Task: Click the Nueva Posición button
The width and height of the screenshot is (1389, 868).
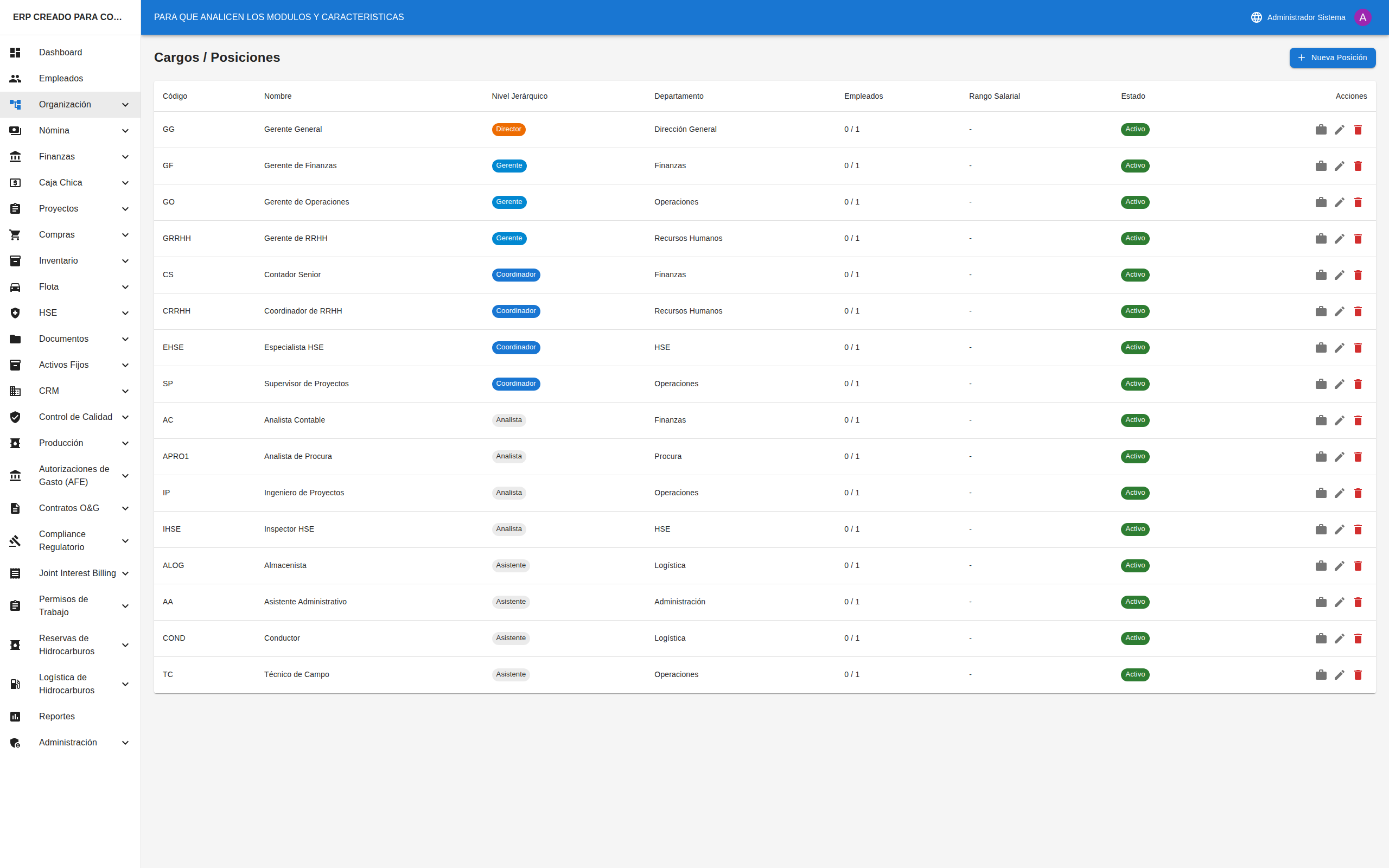Action: click(x=1331, y=58)
